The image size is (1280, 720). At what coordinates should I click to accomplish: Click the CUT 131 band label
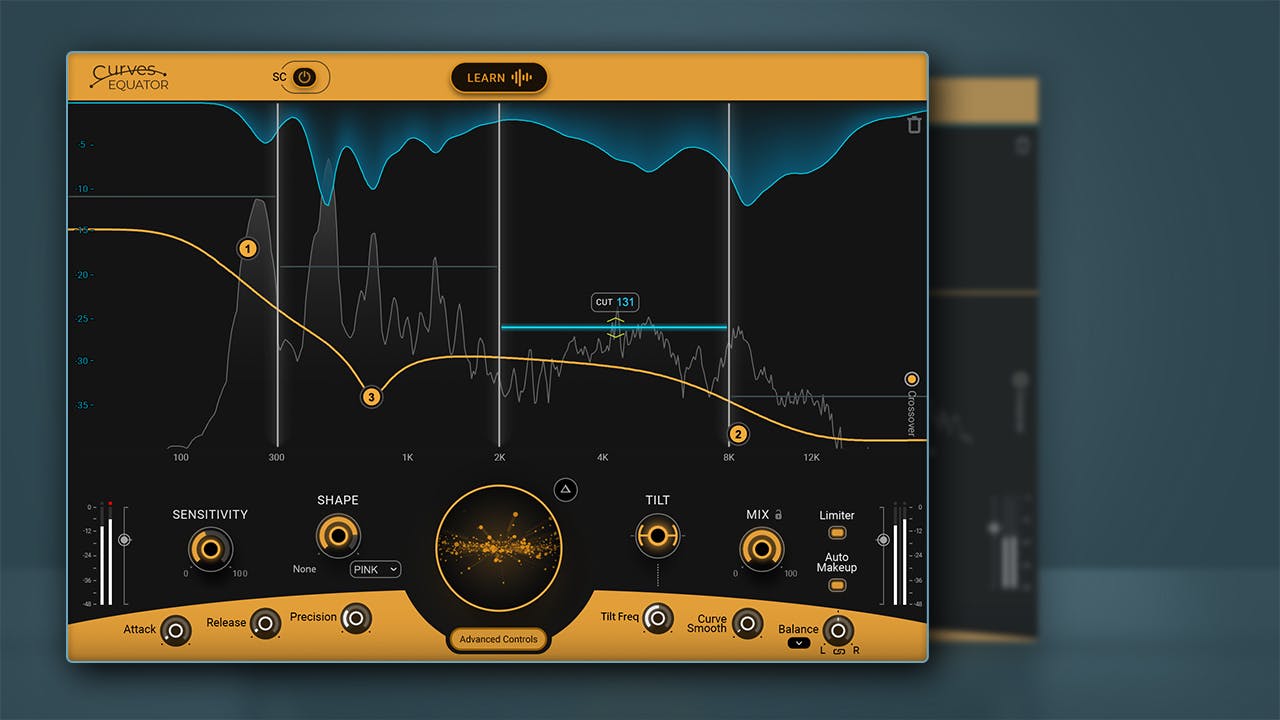(614, 302)
